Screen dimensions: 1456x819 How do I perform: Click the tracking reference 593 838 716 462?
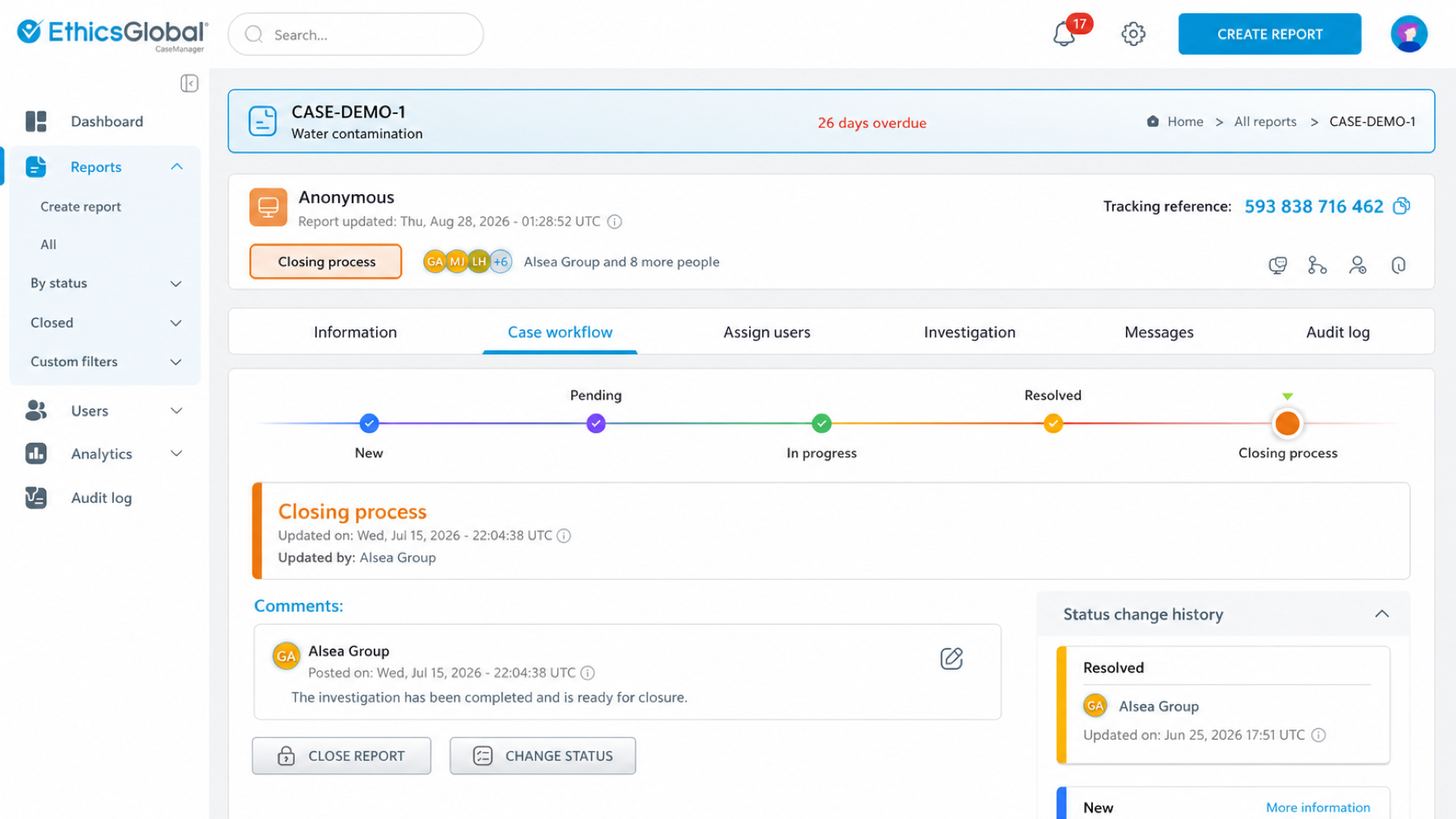tap(1314, 206)
